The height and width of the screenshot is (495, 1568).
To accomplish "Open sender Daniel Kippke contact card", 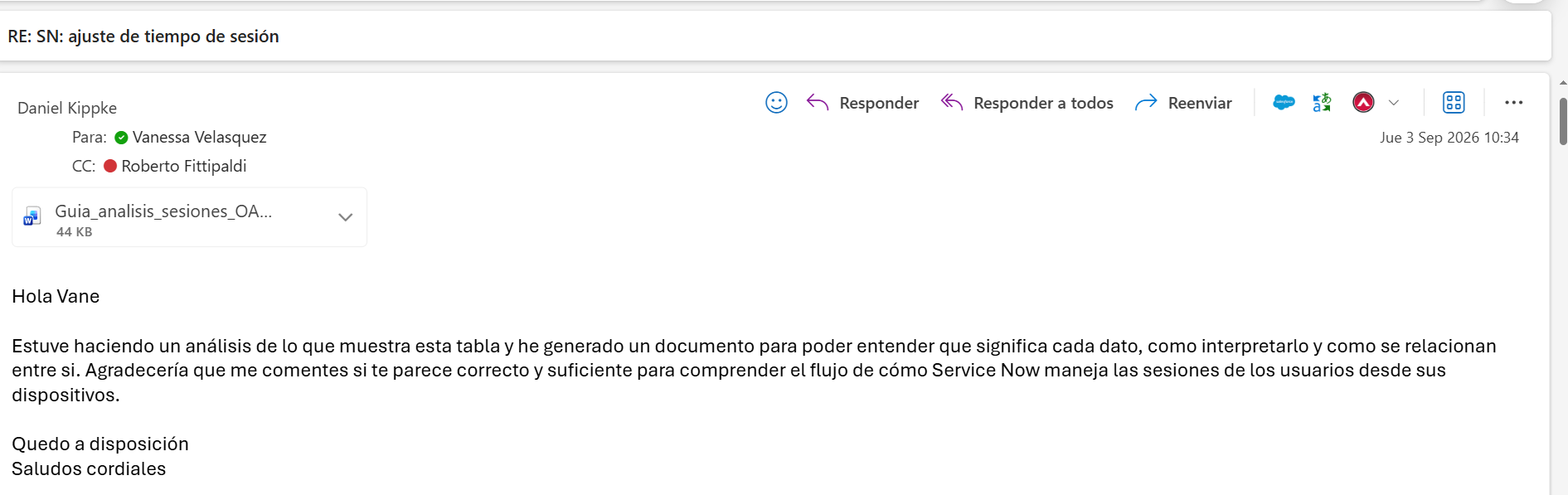I will pyautogui.click(x=67, y=108).
